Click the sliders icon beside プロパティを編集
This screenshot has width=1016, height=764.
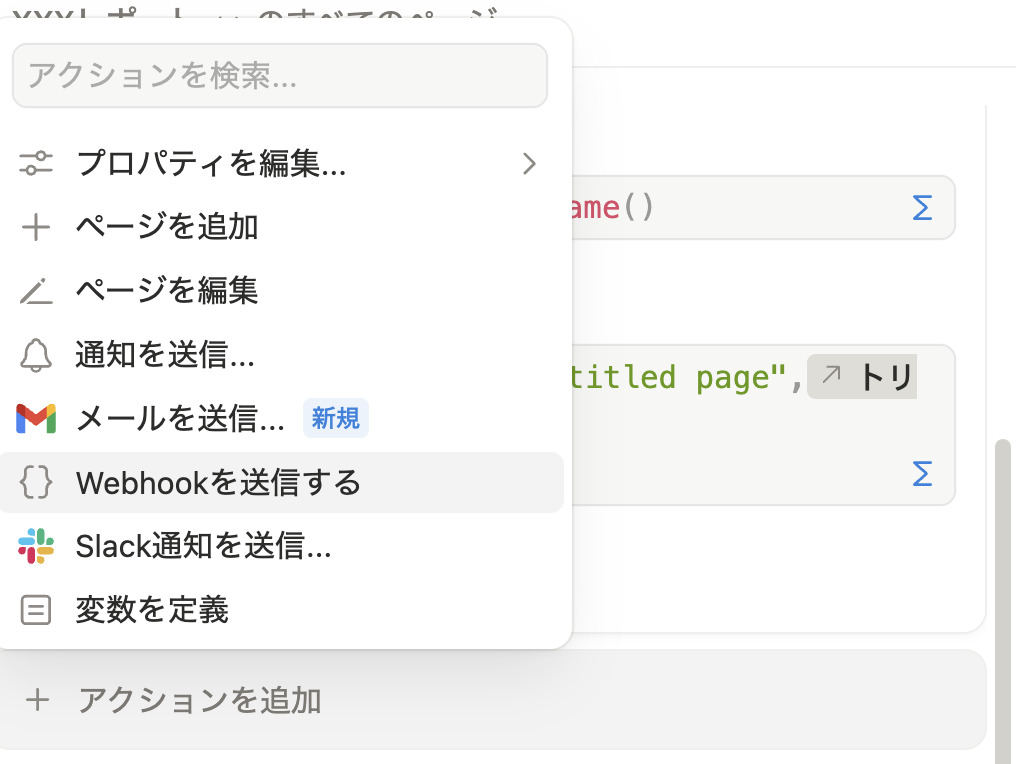(36, 164)
